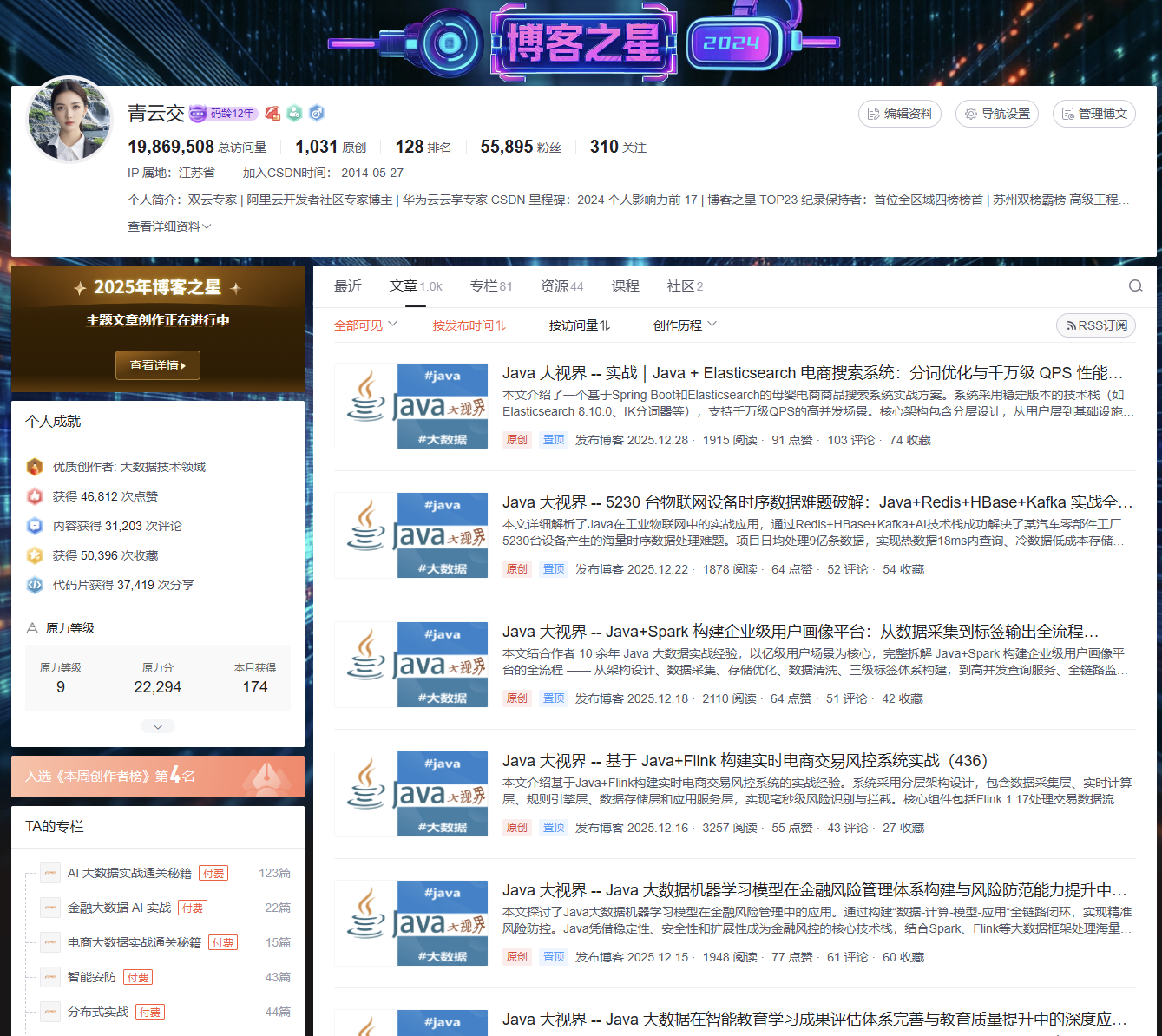
Task: Open article title 5230 台物联网设备时序数据难题破解
Action: pyautogui.click(x=817, y=502)
